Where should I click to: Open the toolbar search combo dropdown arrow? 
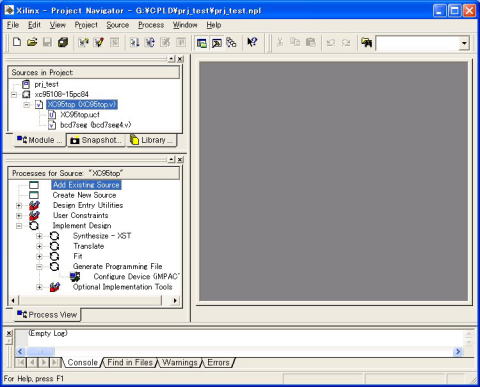(x=464, y=43)
